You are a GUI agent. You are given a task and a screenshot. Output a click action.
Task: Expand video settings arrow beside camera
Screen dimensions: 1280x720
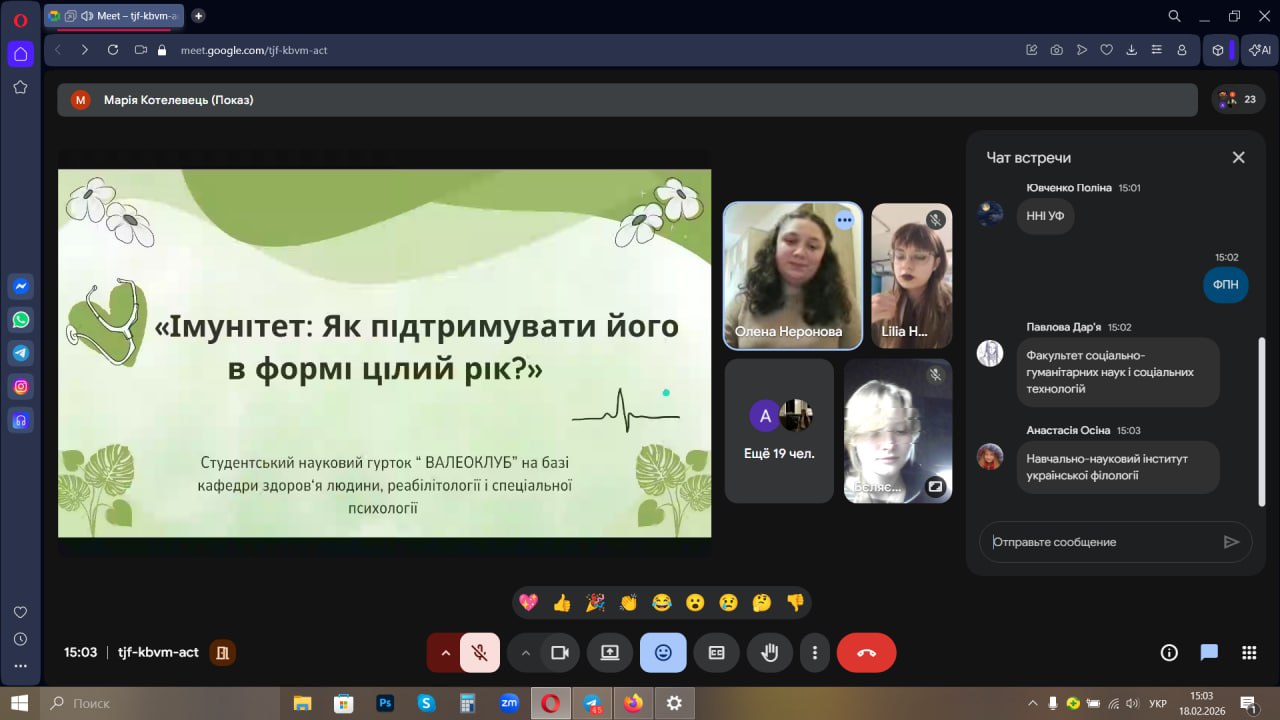click(525, 653)
